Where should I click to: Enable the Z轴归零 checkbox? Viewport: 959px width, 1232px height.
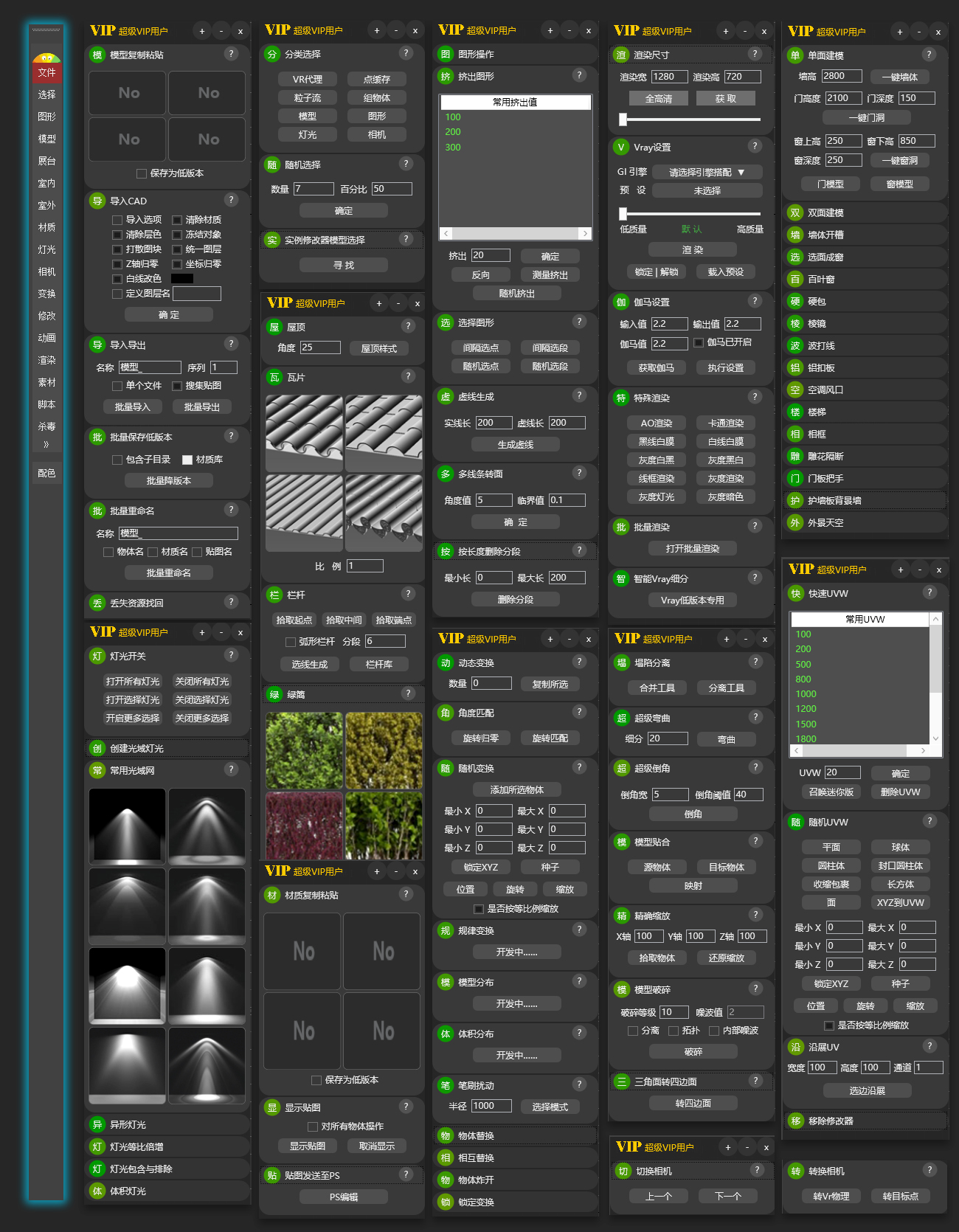pyautogui.click(x=117, y=264)
